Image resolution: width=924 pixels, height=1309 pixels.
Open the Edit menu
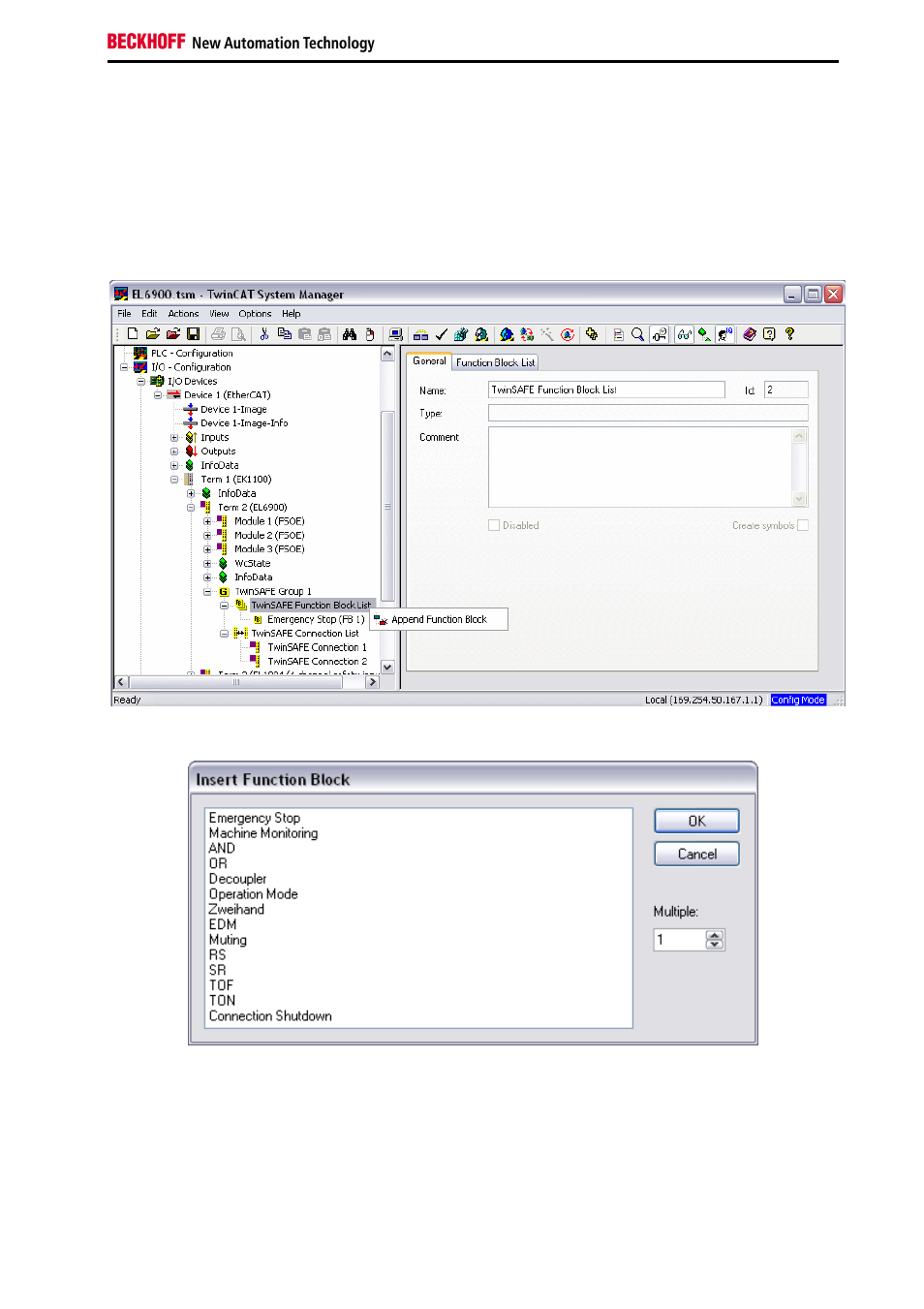point(149,314)
